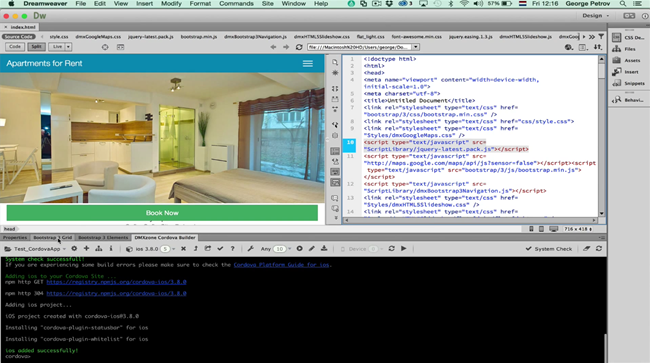Refresh the document with reload icon near address bar

299,47
